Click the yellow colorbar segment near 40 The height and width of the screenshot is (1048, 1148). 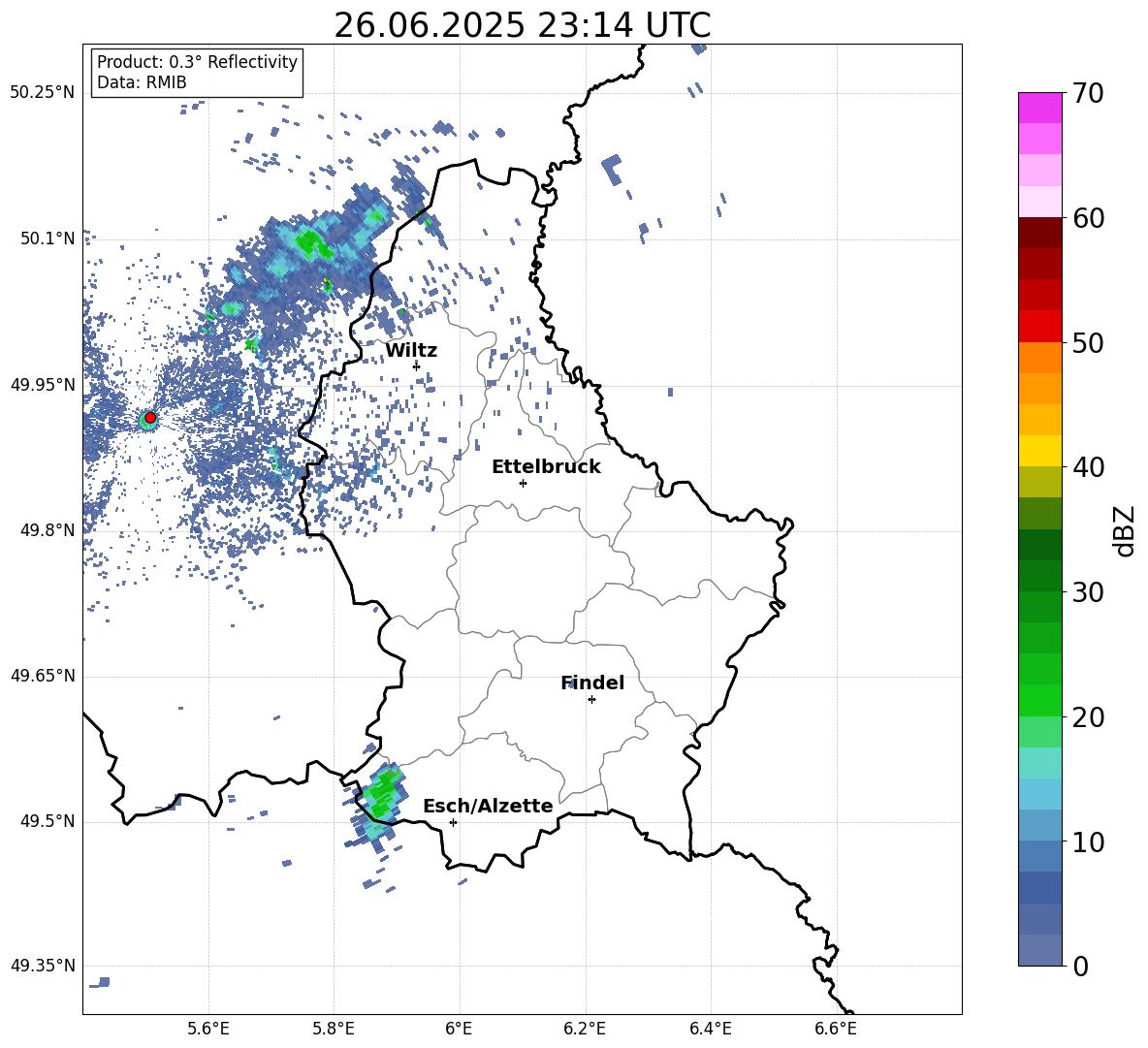click(x=1040, y=451)
